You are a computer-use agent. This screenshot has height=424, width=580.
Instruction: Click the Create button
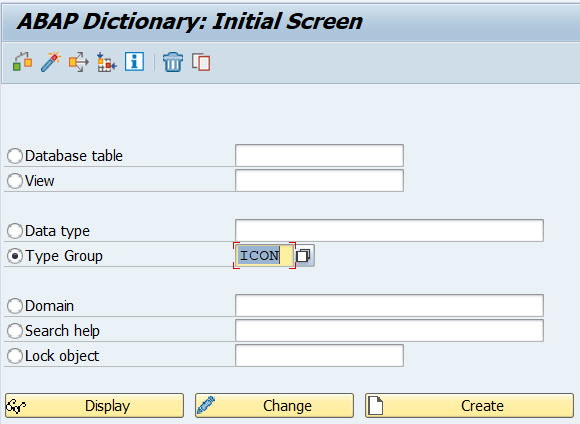pyautogui.click(x=470, y=406)
